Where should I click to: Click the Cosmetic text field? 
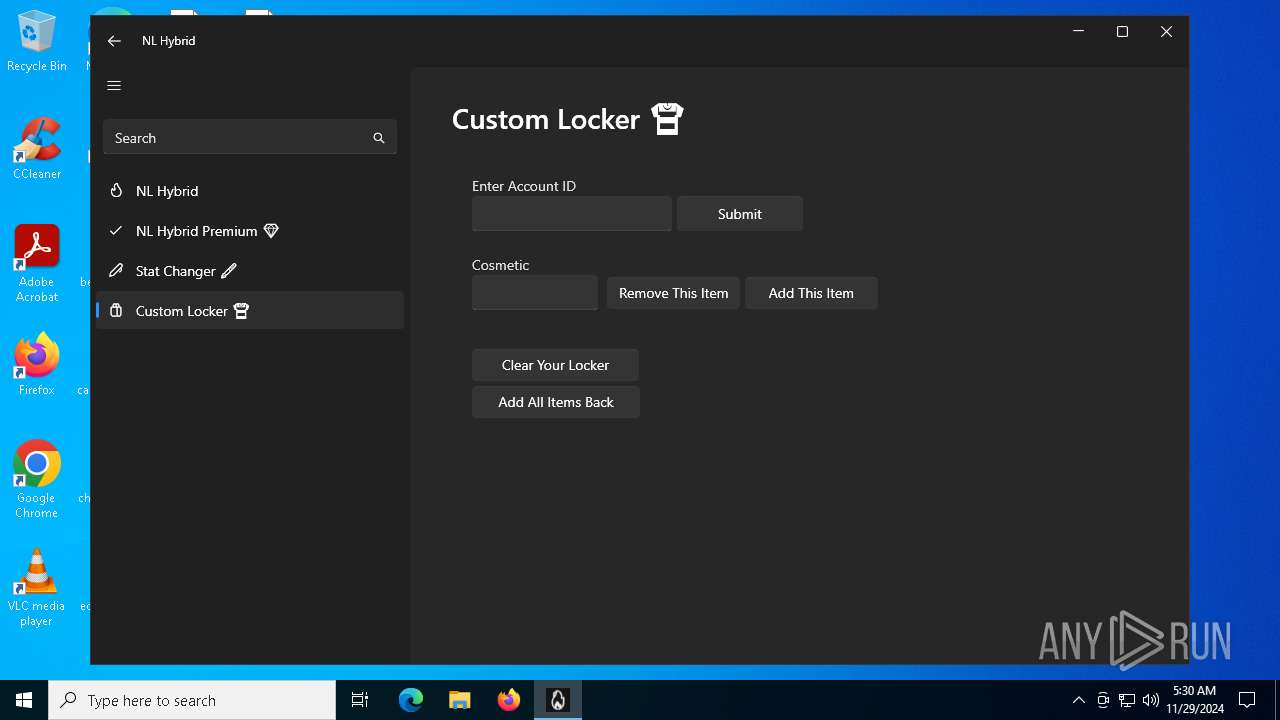[x=535, y=293]
